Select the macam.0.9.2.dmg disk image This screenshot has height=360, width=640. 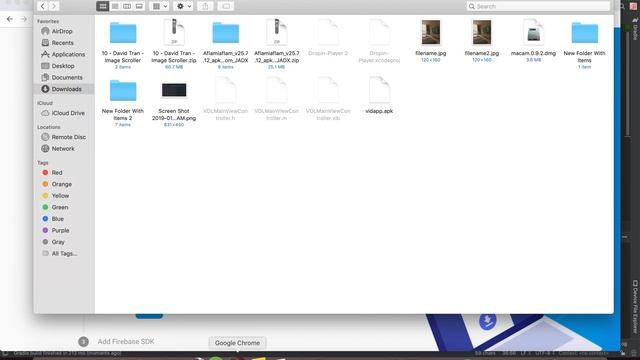pyautogui.click(x=533, y=33)
